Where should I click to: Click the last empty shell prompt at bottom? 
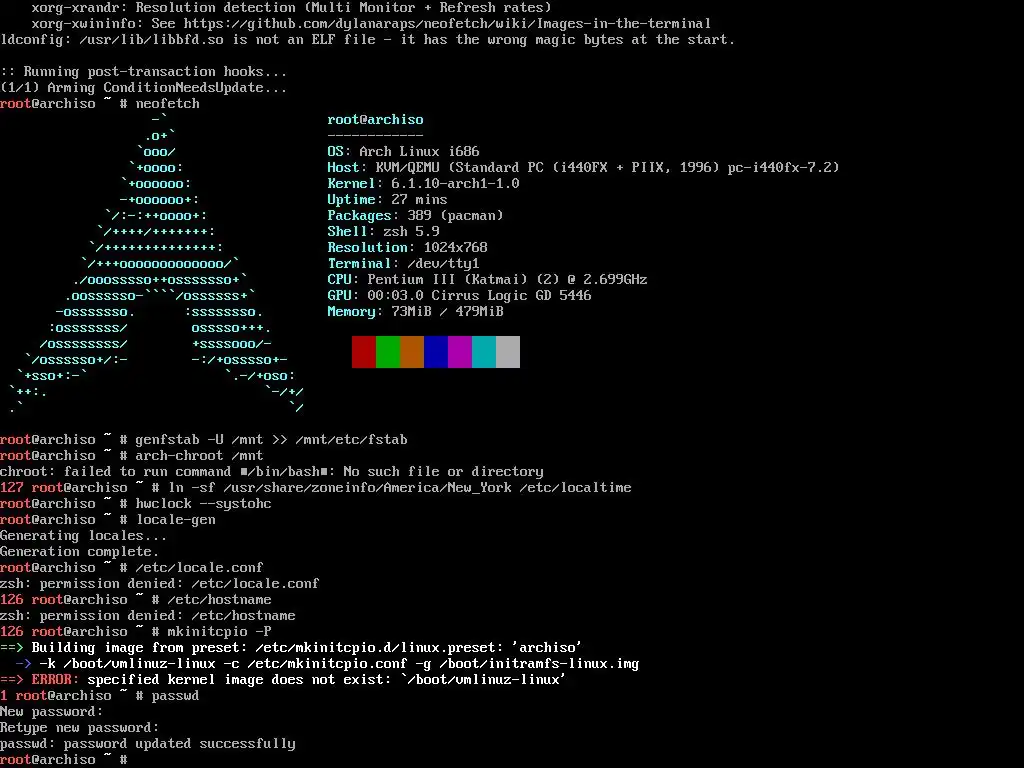tap(64, 760)
